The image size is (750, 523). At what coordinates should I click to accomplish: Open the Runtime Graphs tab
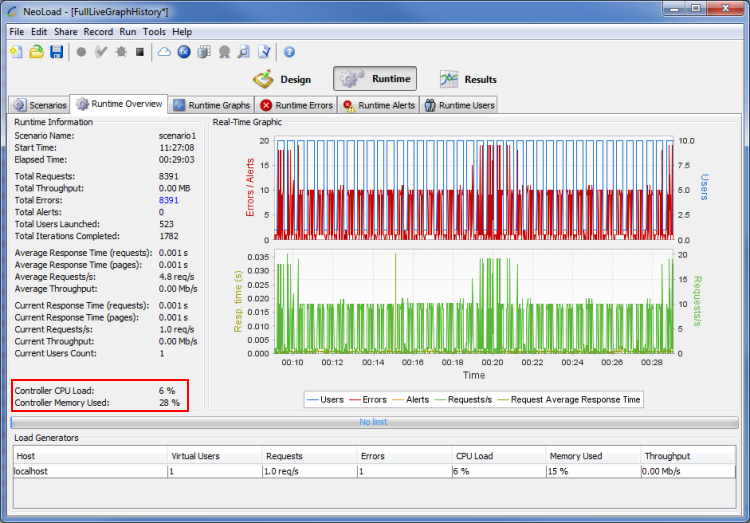(211, 105)
